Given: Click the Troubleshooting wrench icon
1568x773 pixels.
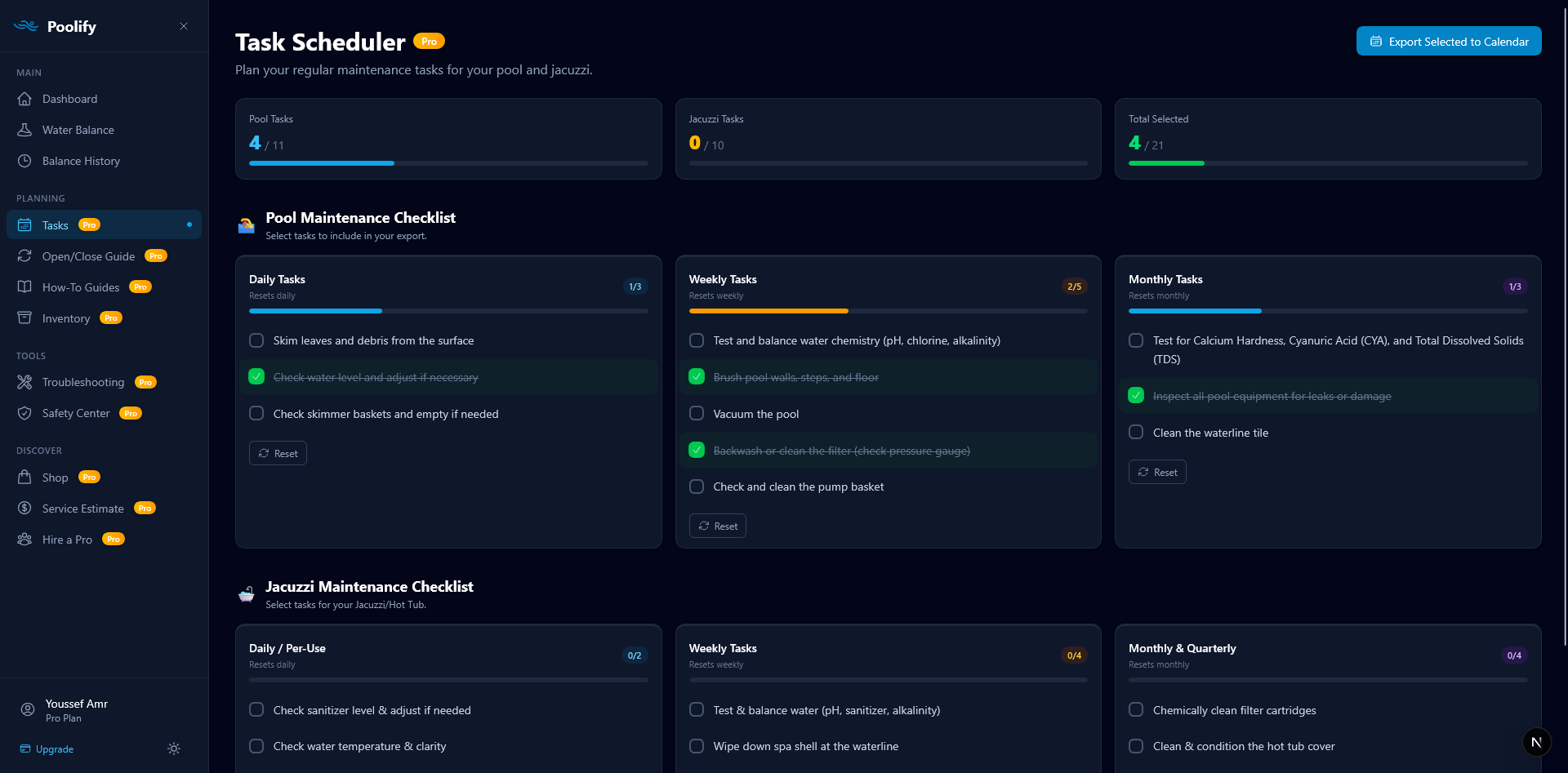Looking at the screenshot, I should point(24,382).
